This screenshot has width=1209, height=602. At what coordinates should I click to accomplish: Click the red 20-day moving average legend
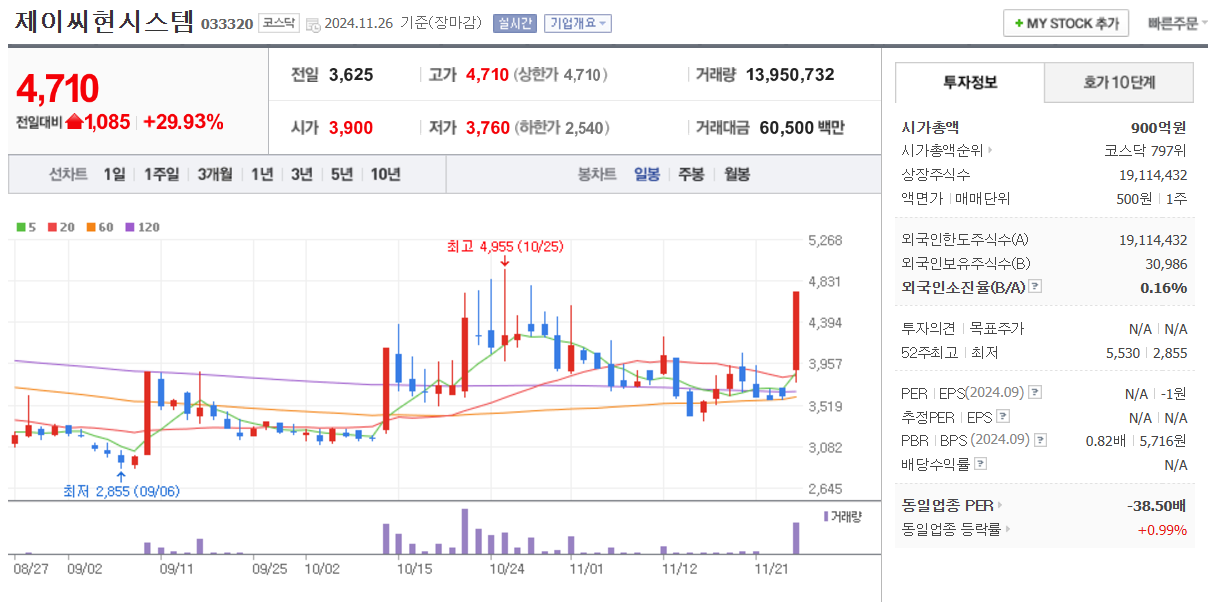(x=60, y=227)
